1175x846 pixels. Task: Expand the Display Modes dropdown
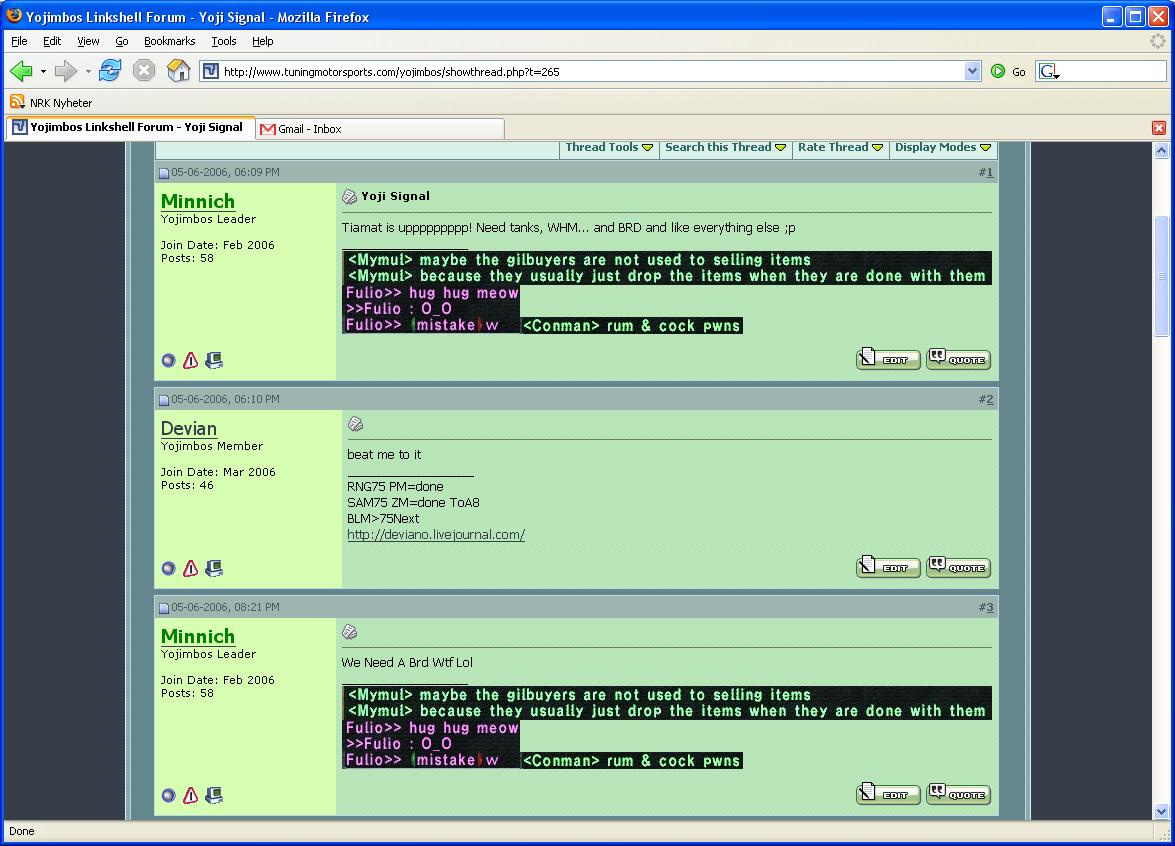(x=942, y=147)
